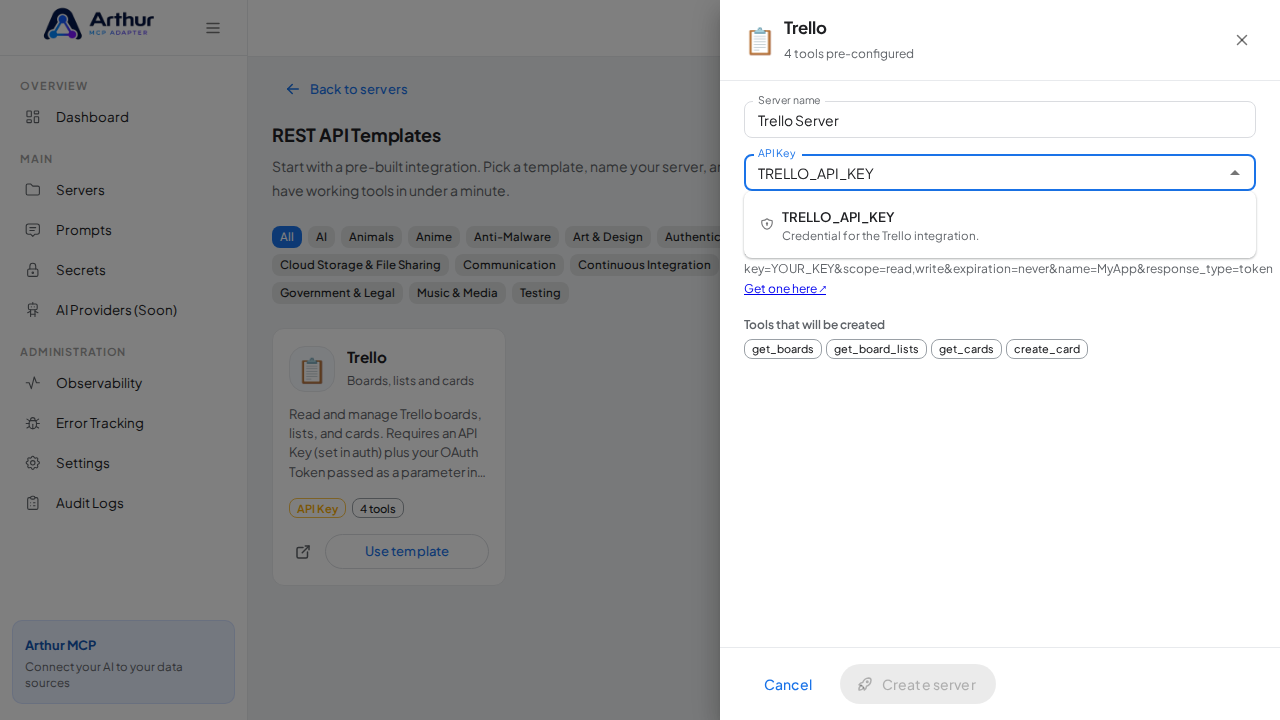Filter by Cloud Storage & File Sharing
1280x720 pixels.
pyautogui.click(x=360, y=265)
